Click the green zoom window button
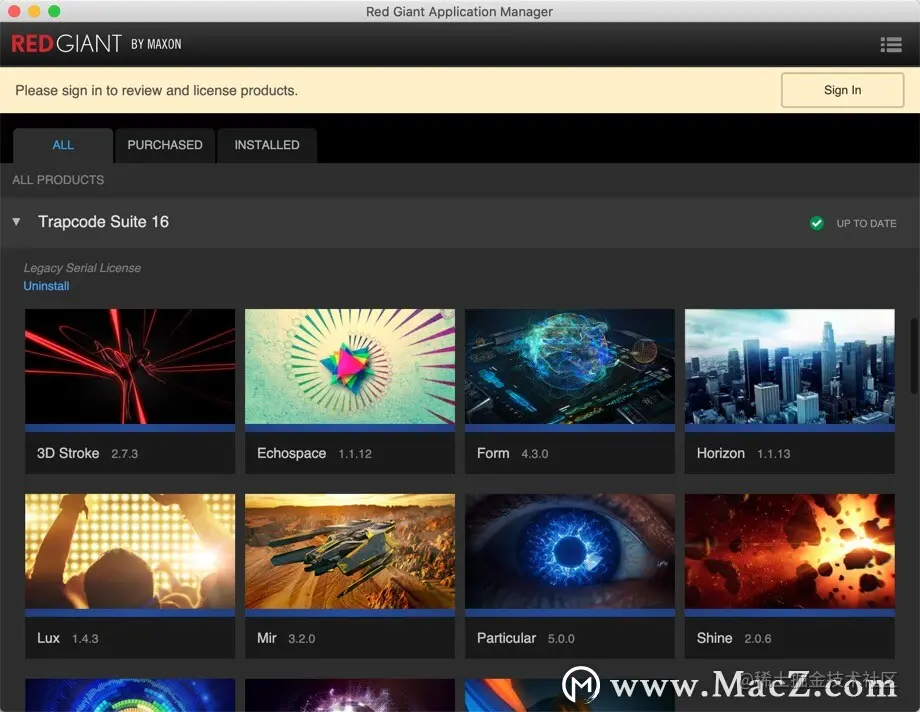 tap(54, 11)
